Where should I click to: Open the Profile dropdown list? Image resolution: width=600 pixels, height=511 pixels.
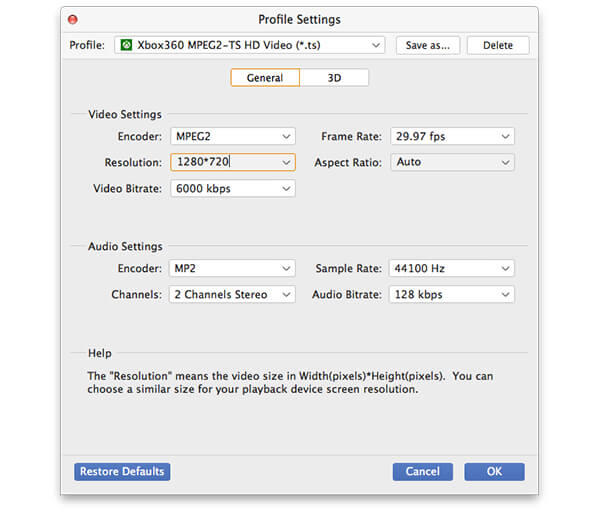pyautogui.click(x=376, y=45)
